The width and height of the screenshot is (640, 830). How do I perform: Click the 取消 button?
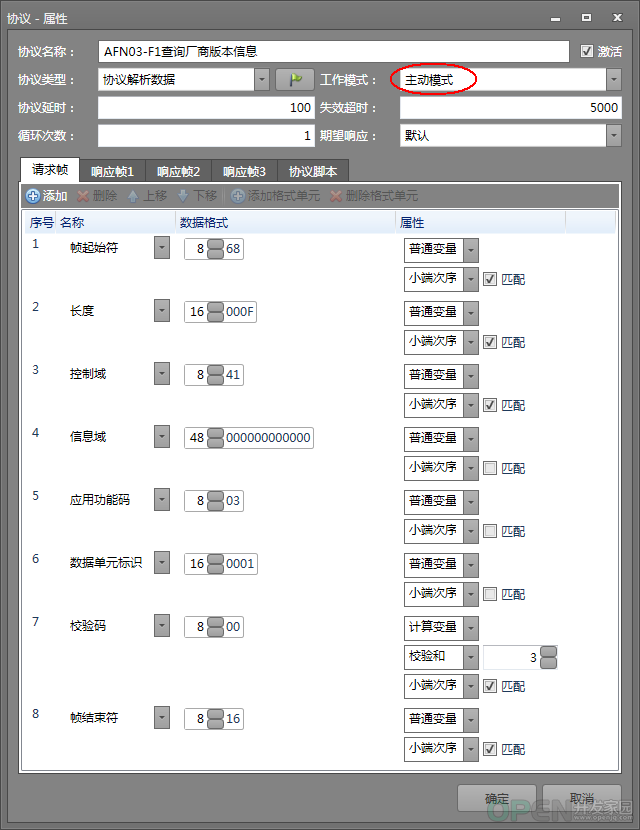click(x=582, y=798)
